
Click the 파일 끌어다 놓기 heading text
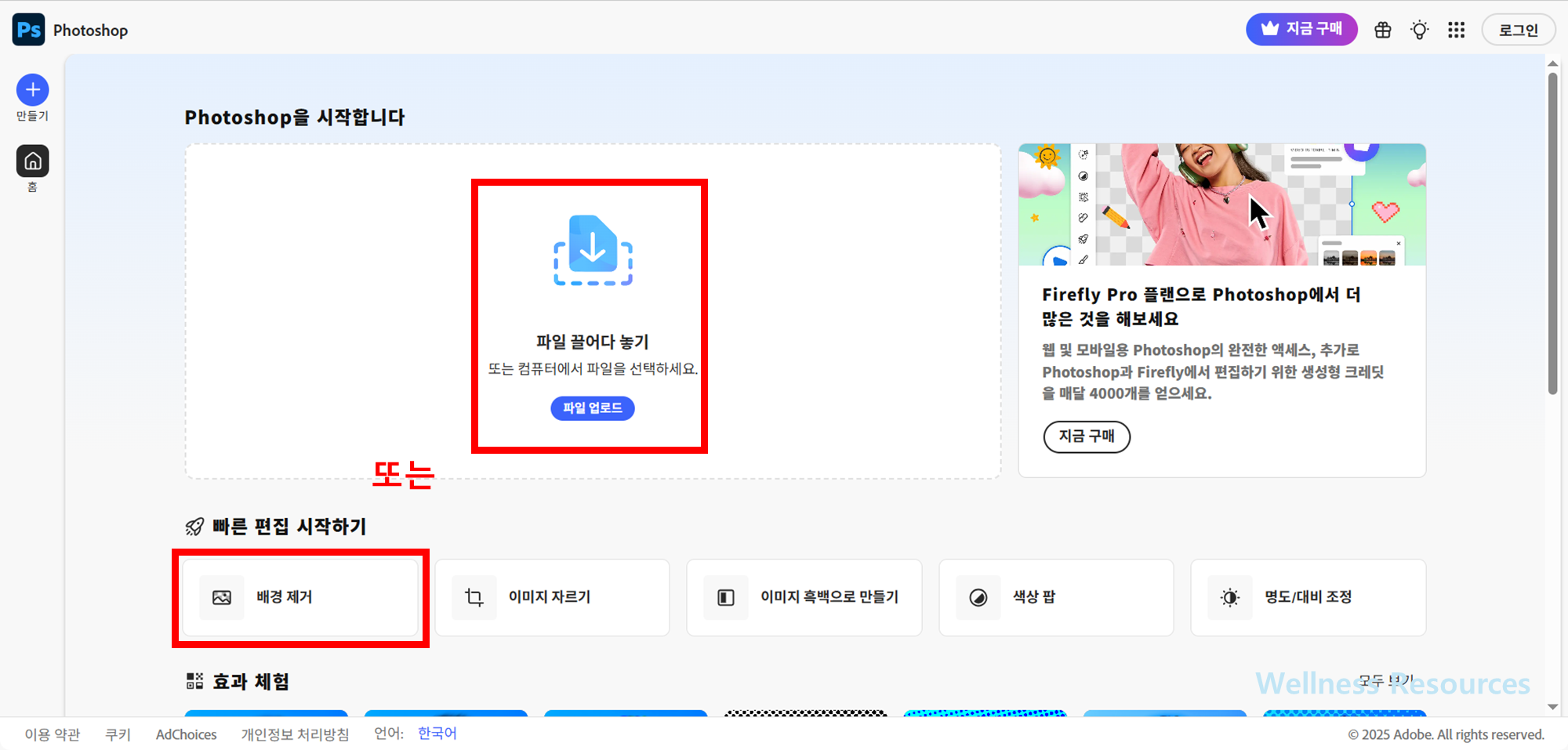pos(593,342)
